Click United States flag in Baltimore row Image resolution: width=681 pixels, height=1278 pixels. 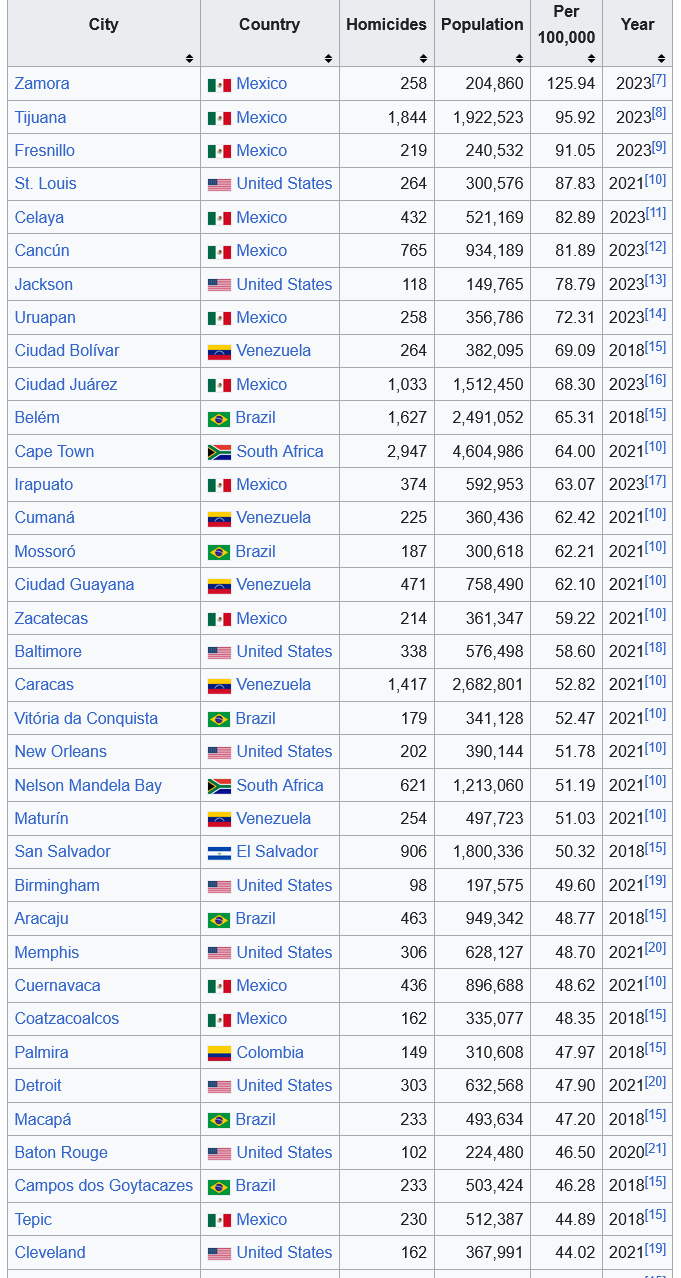[x=219, y=652]
